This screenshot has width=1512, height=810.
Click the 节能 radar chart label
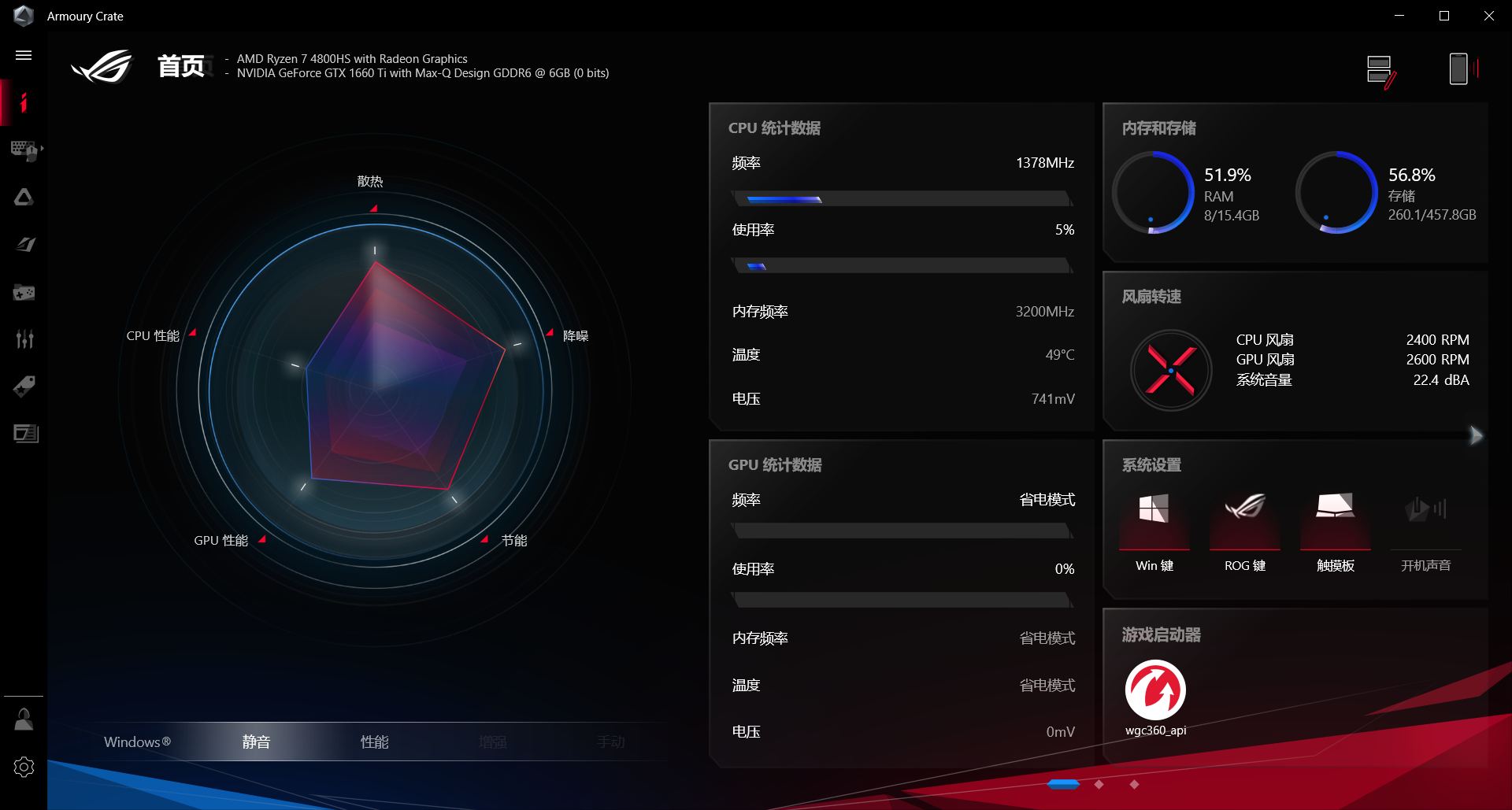514,541
